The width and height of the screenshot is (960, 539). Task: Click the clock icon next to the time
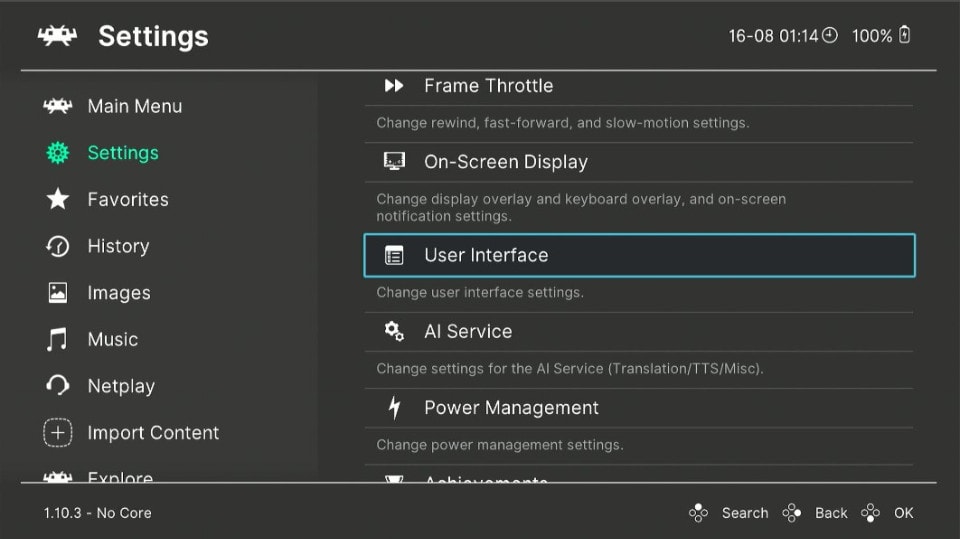(x=830, y=36)
